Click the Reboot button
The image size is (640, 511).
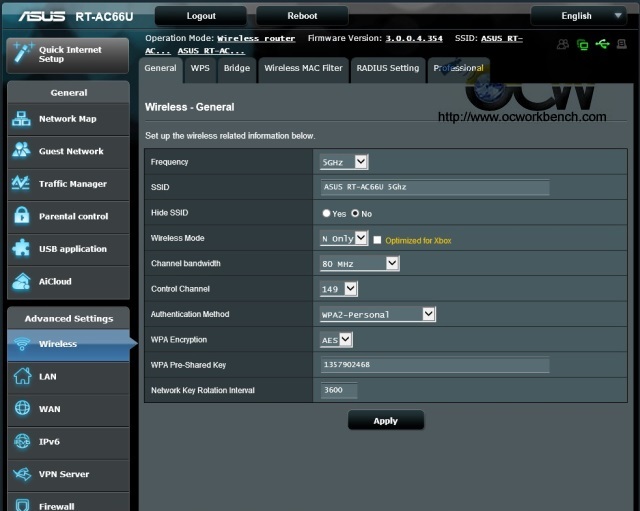pos(302,16)
